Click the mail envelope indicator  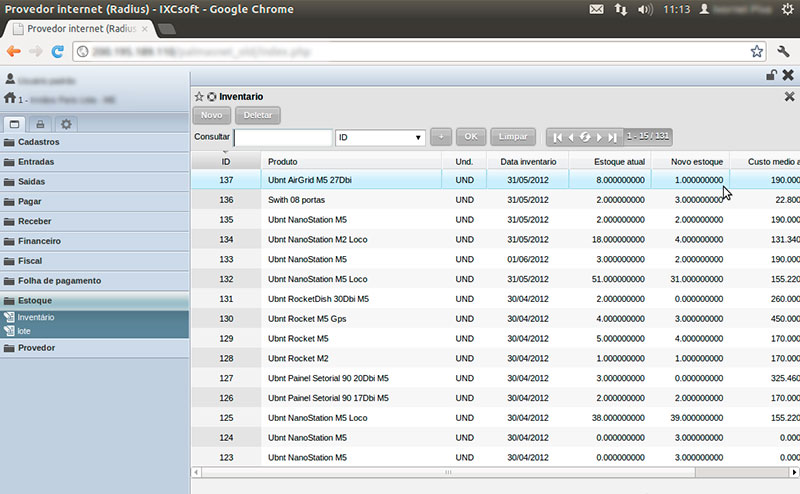point(596,9)
